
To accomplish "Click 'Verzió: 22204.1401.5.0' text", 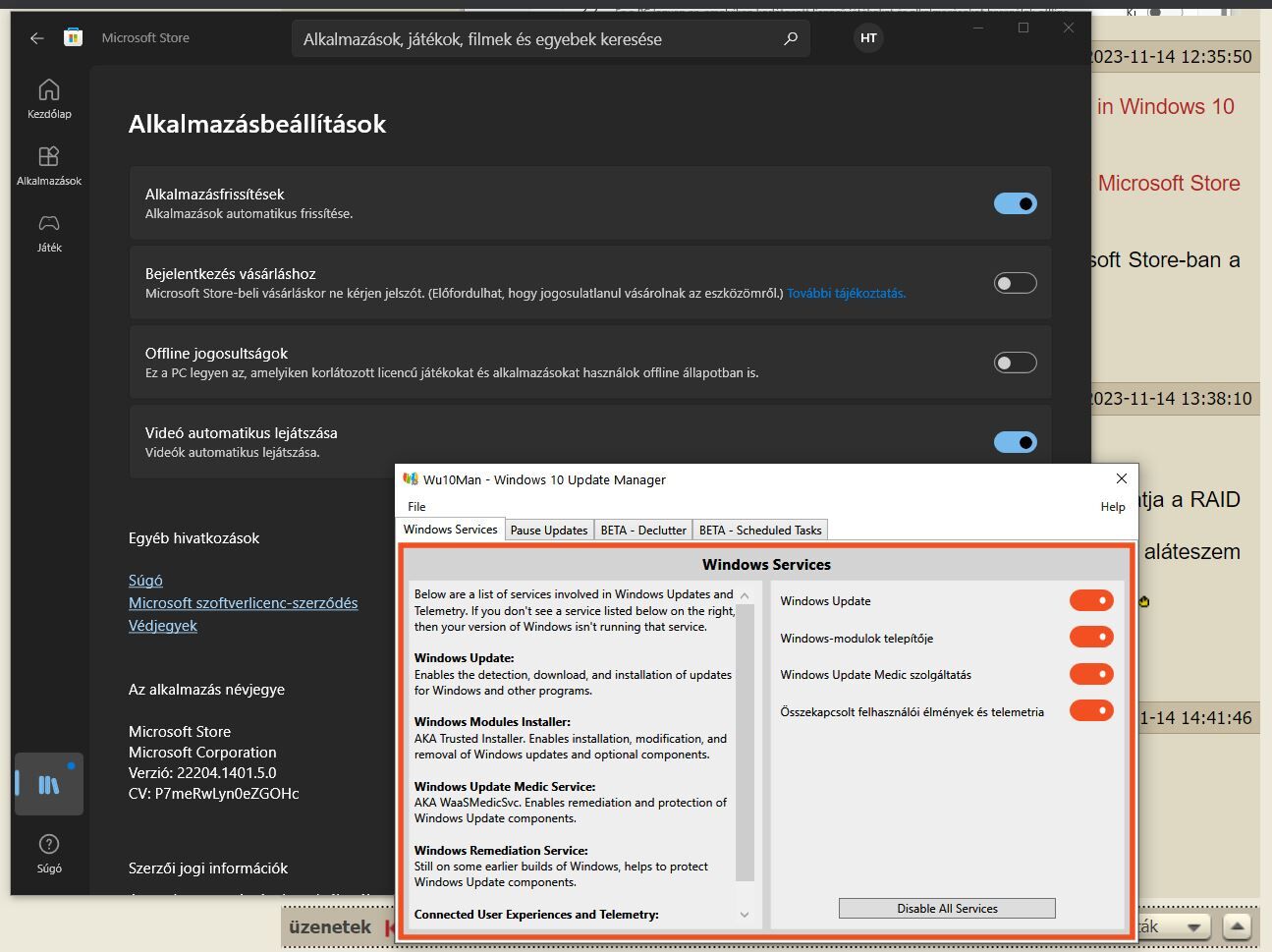I will tap(202, 772).
